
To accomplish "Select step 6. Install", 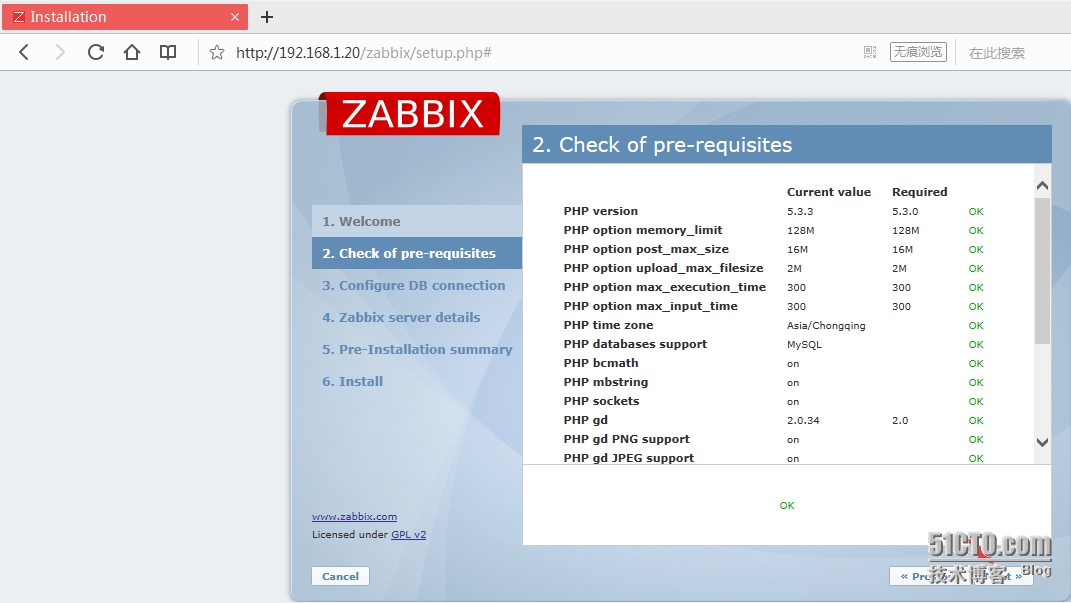I will click(x=352, y=382).
